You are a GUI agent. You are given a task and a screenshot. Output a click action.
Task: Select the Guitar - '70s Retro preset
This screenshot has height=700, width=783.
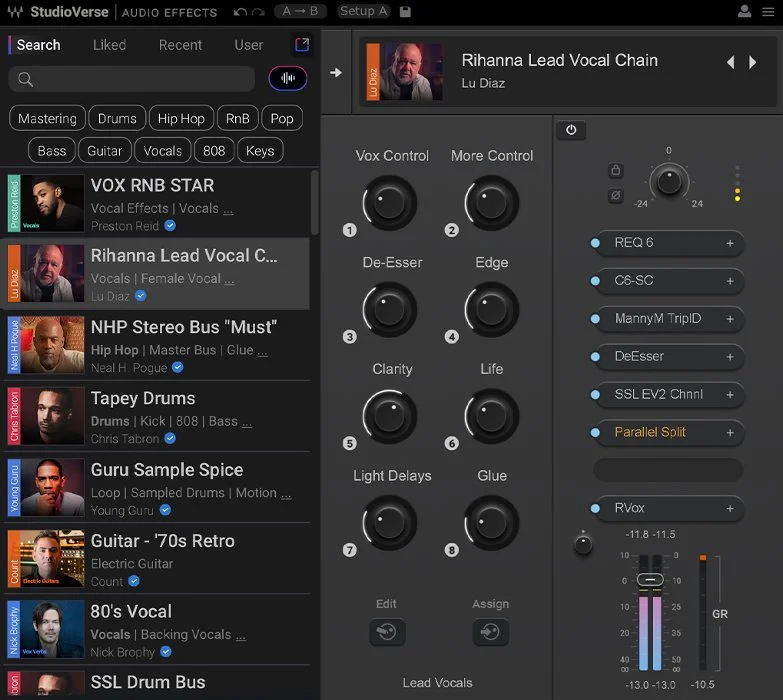(x=156, y=559)
